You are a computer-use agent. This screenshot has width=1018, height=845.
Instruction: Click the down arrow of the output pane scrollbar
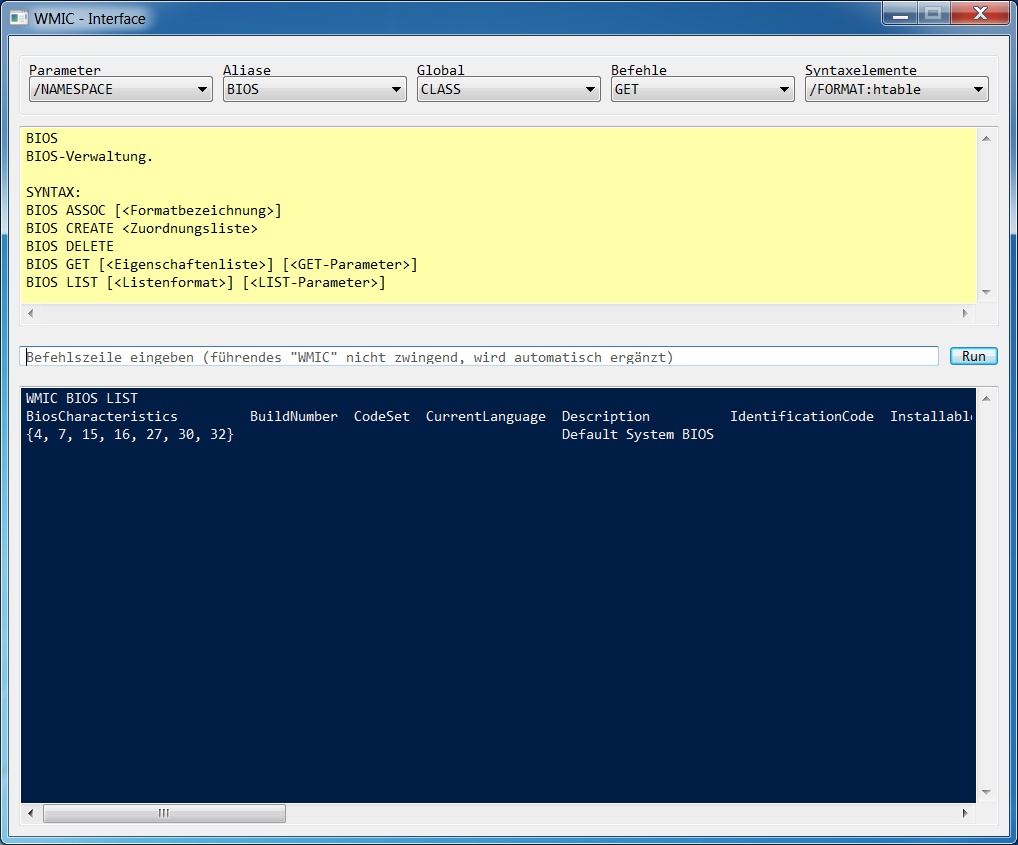[987, 792]
